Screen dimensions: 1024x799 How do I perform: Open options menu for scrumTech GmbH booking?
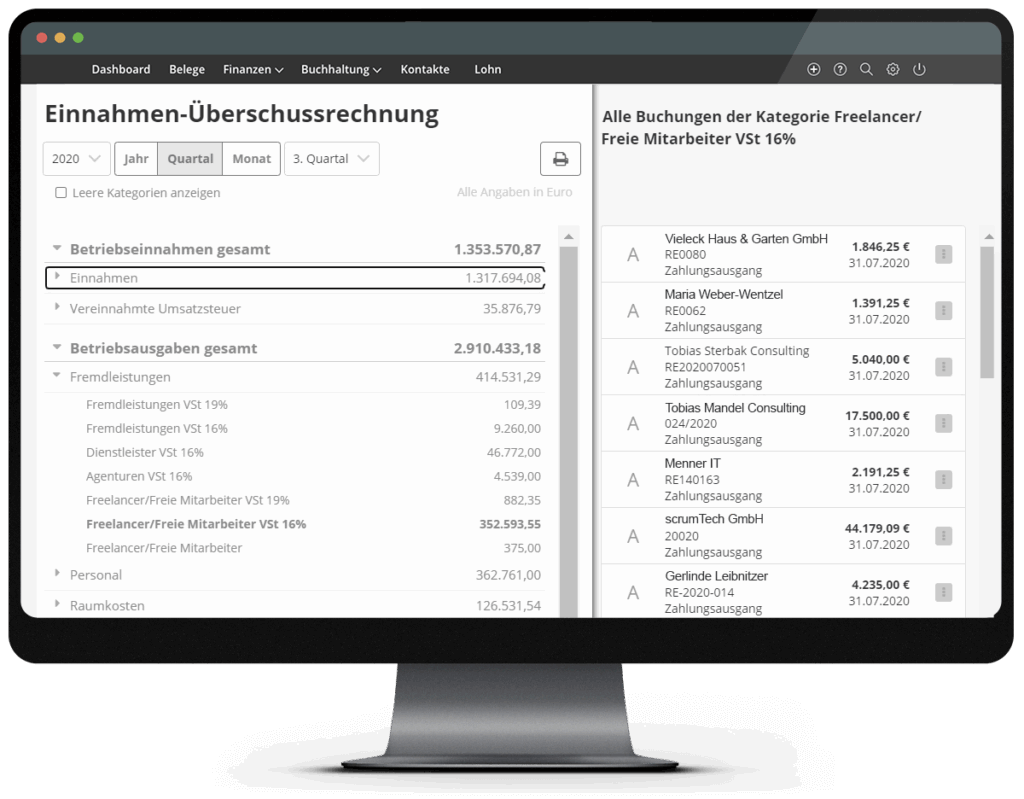pos(942,536)
